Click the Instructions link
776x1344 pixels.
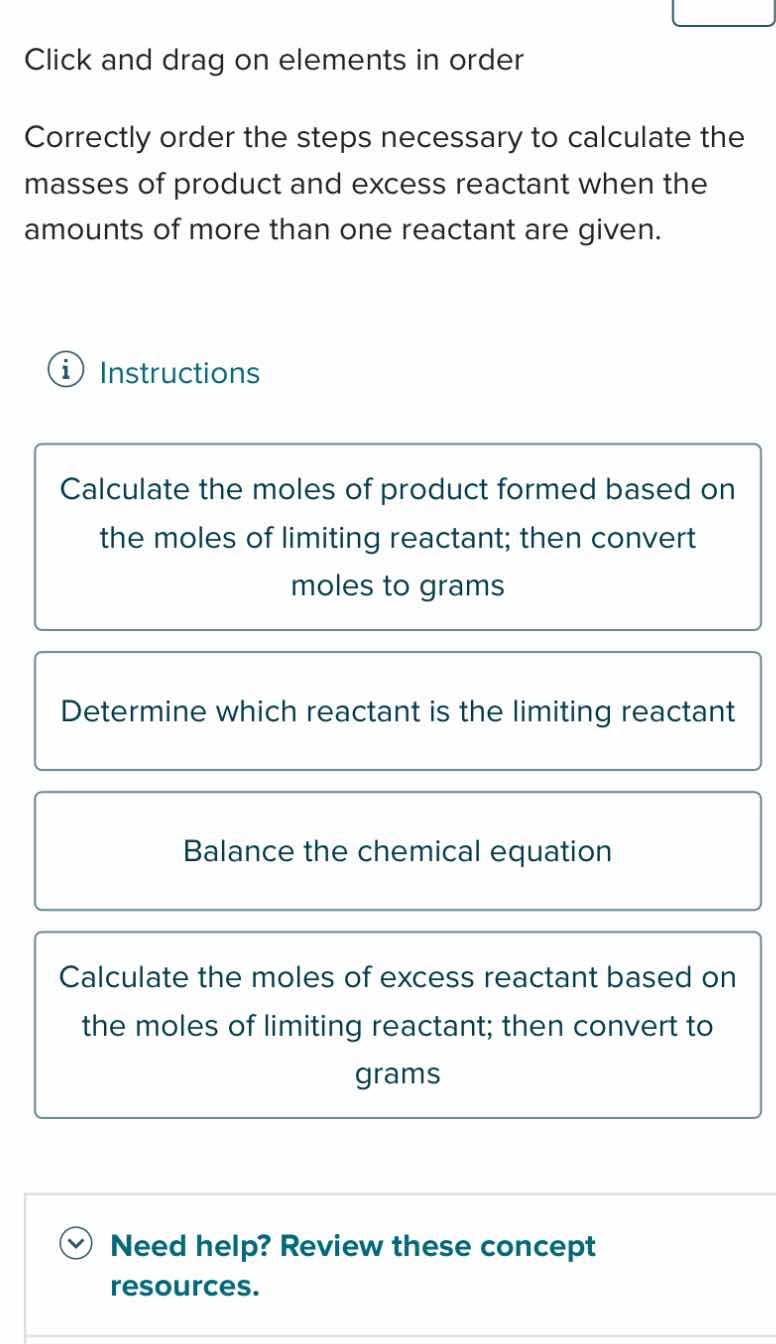pyautogui.click(x=180, y=372)
